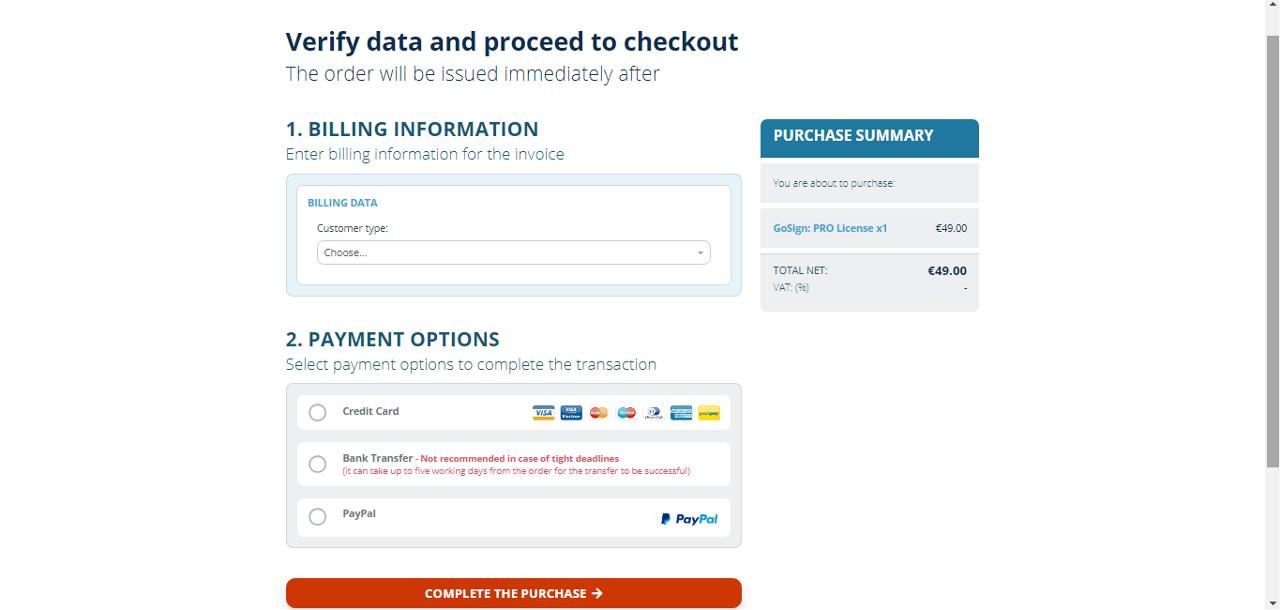The height and width of the screenshot is (610, 1280).
Task: Click the American Express logo
Action: 681,412
